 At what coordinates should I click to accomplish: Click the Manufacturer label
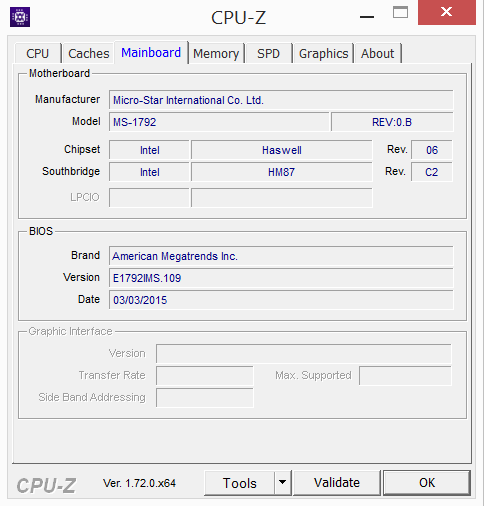[67, 99]
